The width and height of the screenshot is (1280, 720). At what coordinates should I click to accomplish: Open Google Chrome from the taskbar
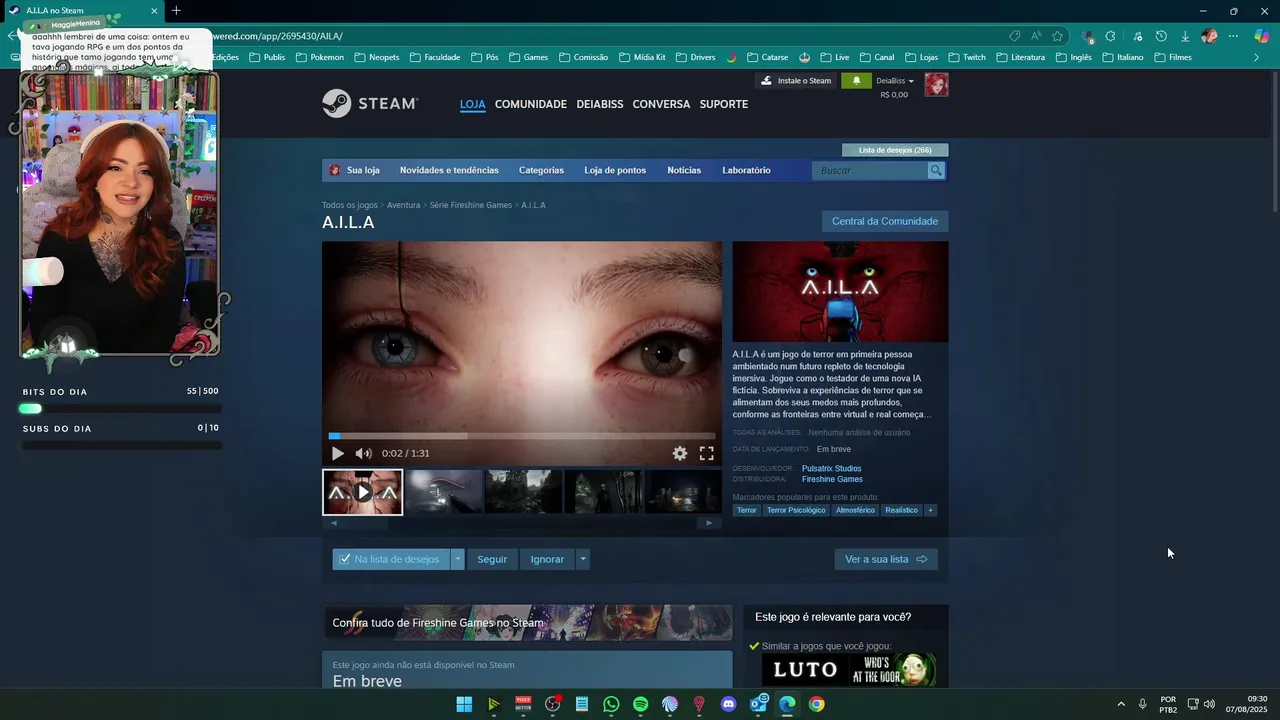click(x=817, y=704)
